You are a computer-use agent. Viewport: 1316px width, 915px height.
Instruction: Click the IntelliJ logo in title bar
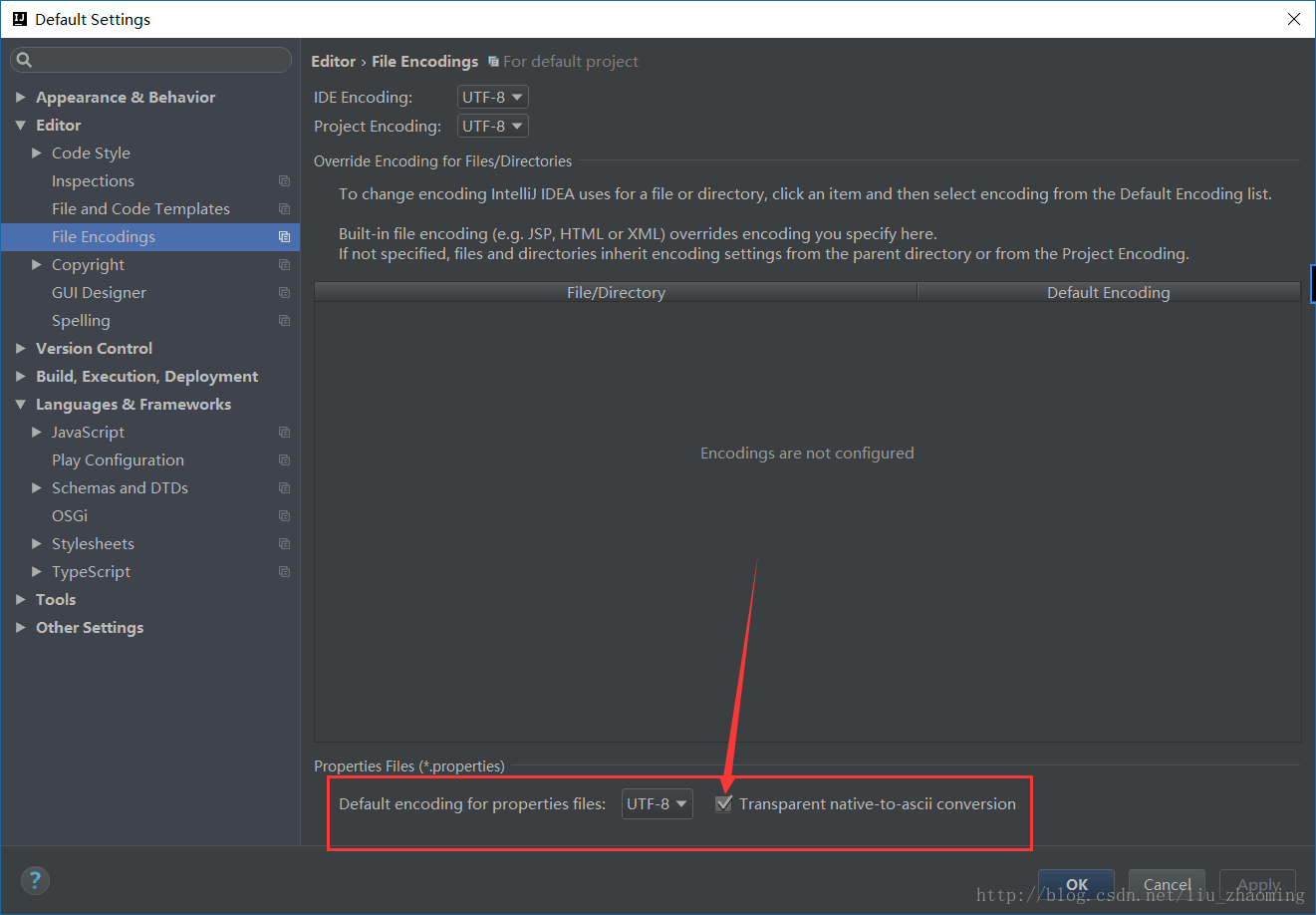20,19
